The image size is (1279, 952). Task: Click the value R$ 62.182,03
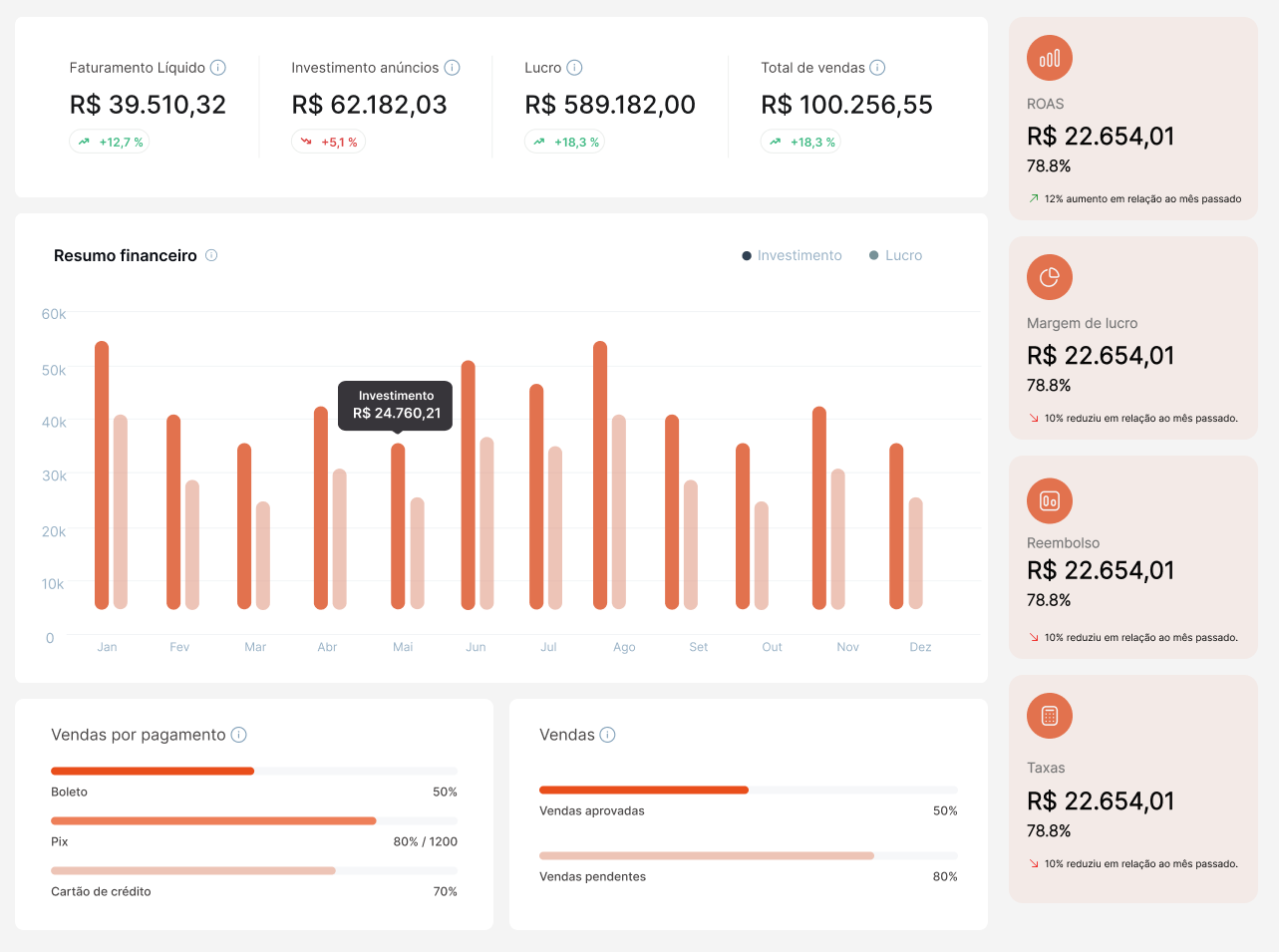[369, 105]
